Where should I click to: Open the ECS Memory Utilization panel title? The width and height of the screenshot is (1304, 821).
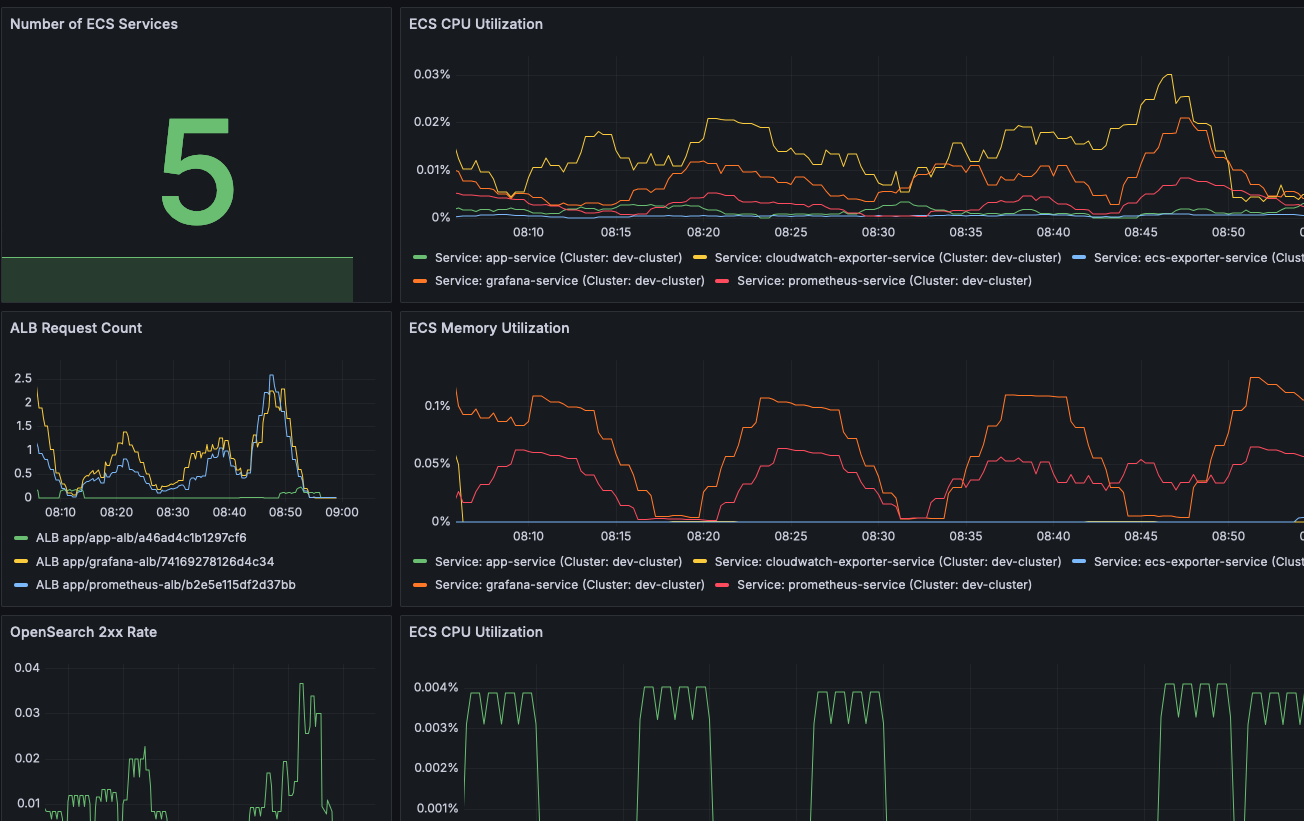coord(489,328)
